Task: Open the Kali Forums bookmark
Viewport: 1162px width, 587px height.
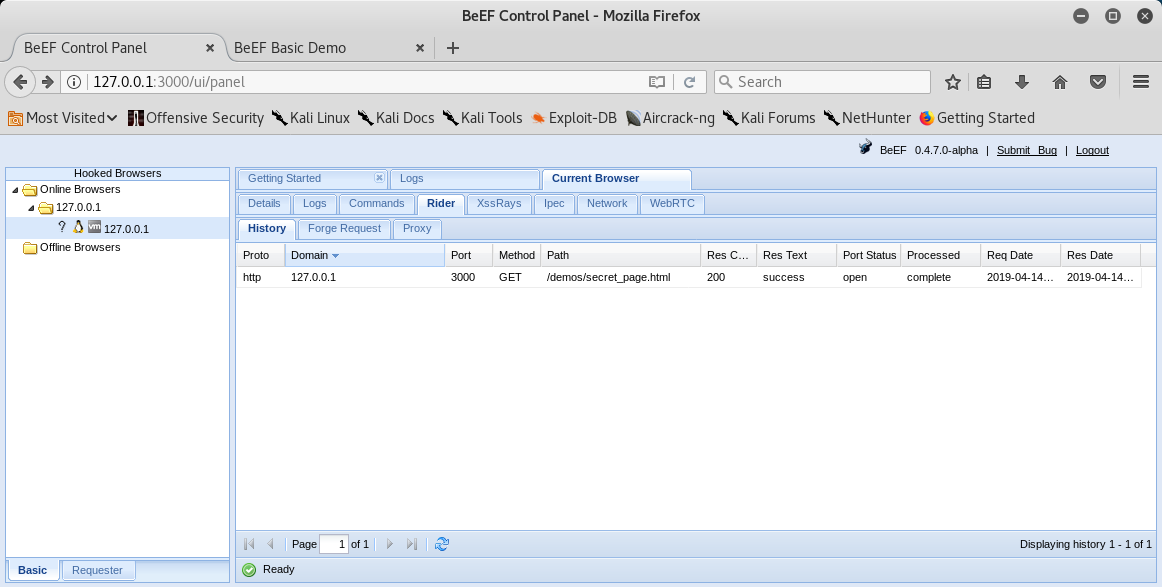Action: [768, 118]
